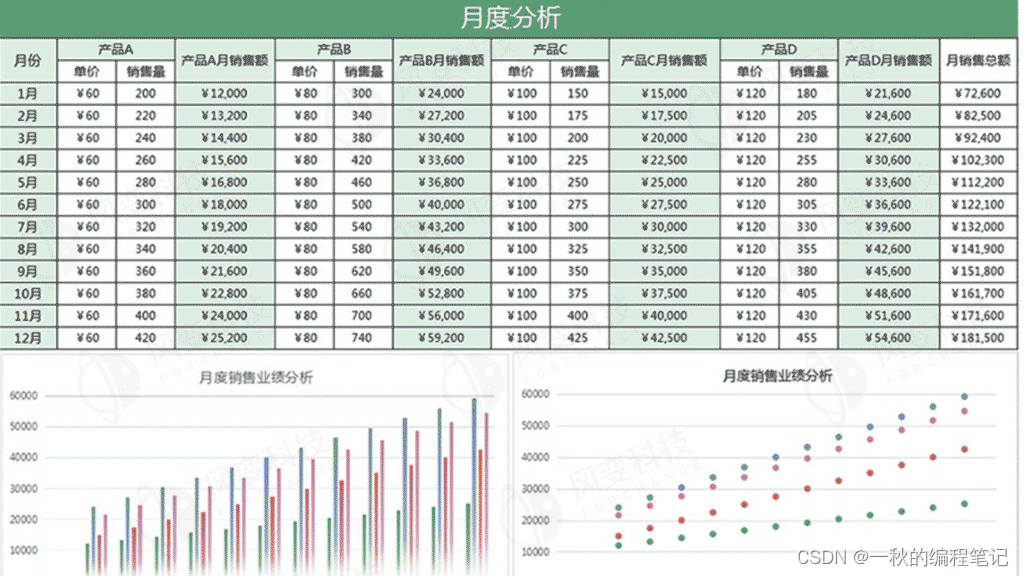Select the 4月 row label
This screenshot has width=1024, height=576.
(x=28, y=160)
